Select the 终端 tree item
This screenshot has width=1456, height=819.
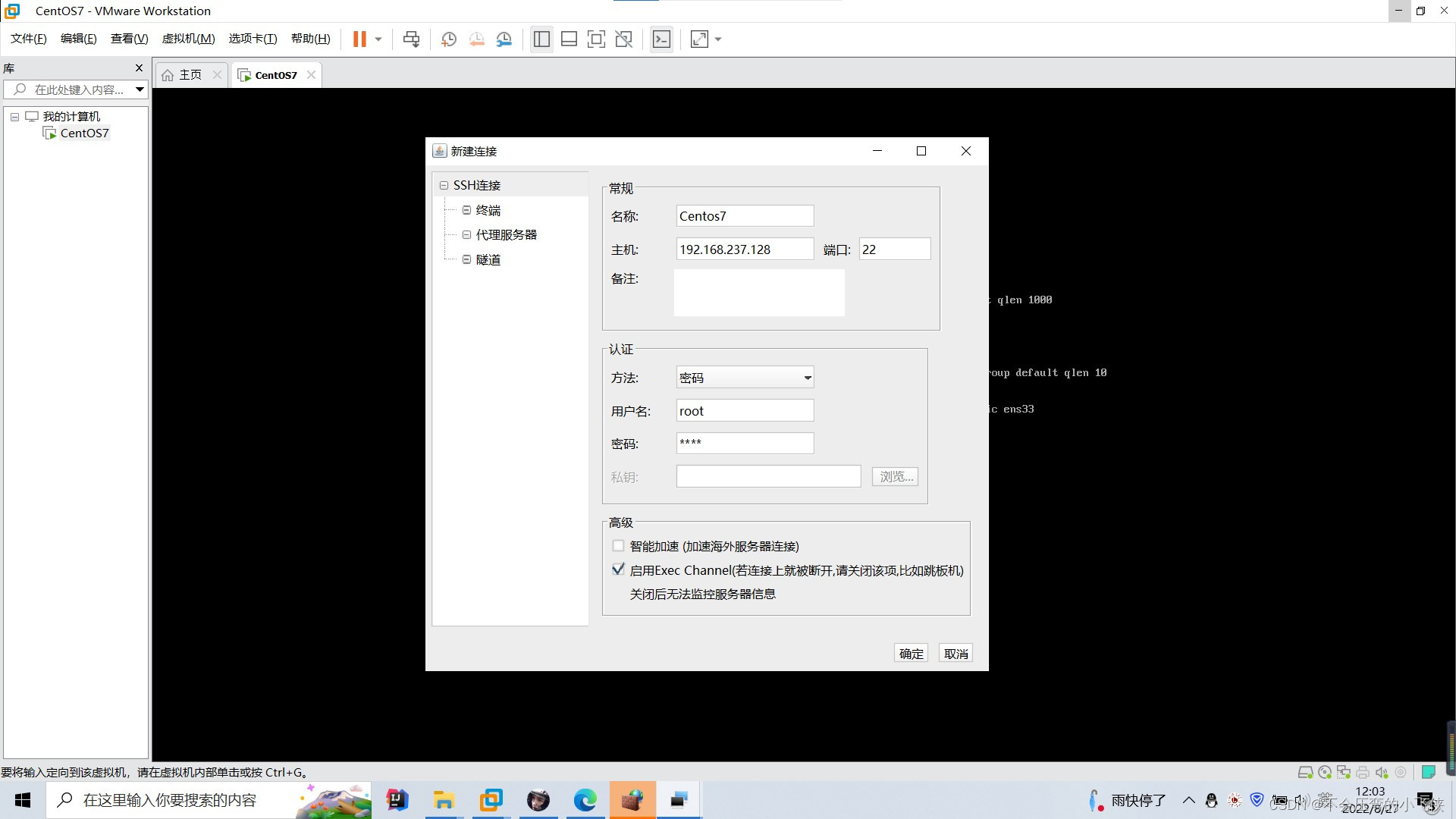click(488, 210)
